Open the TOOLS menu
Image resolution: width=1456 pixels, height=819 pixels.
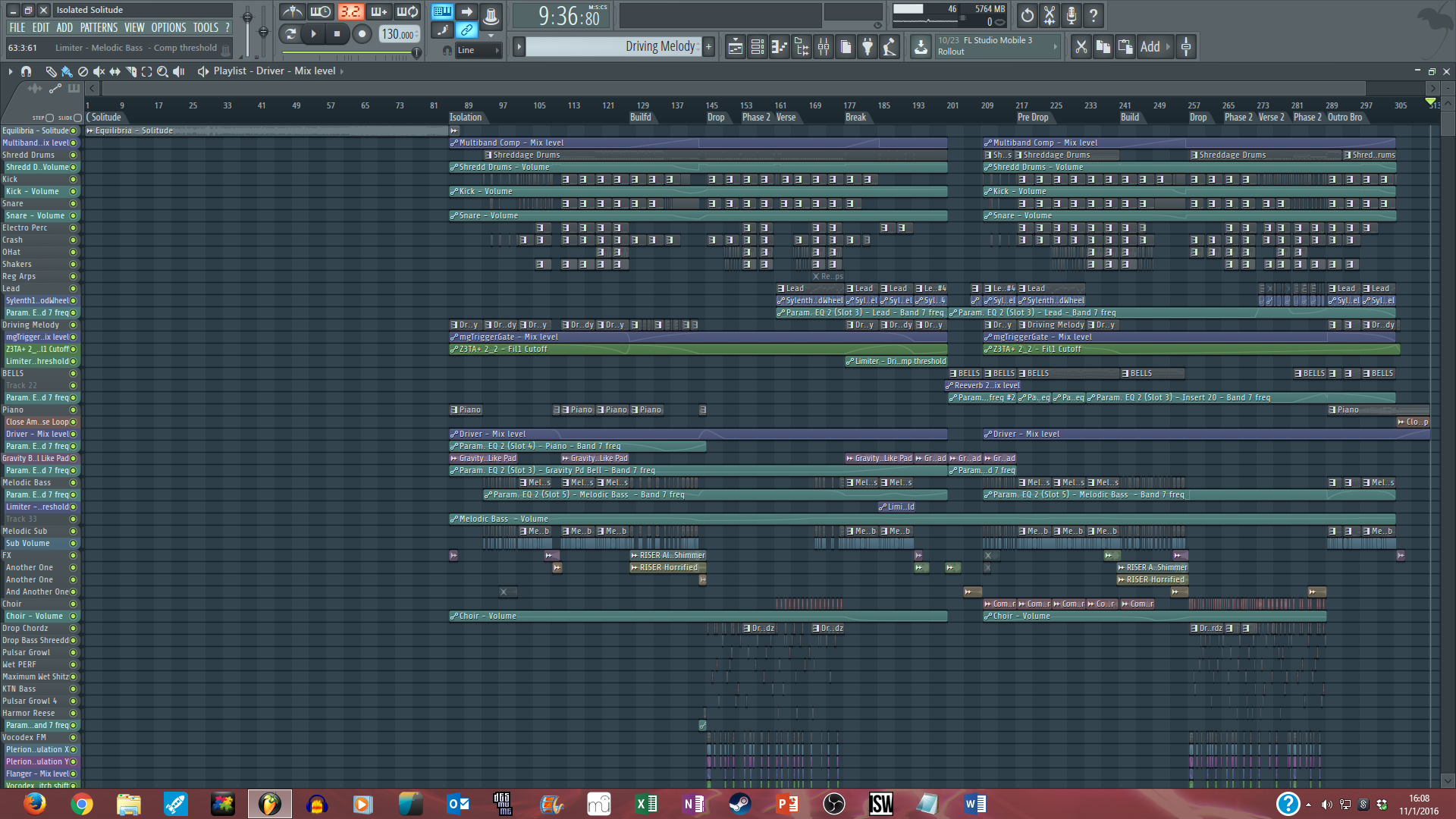[206, 28]
